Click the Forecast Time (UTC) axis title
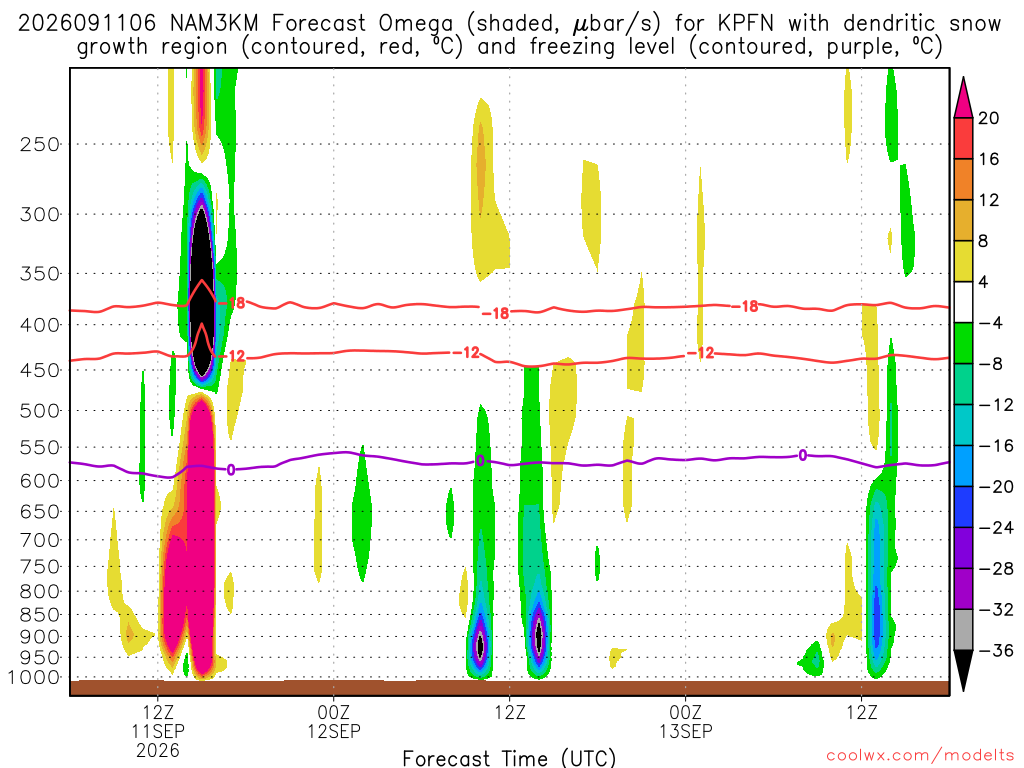The width and height of the screenshot is (1024, 768). click(509, 758)
